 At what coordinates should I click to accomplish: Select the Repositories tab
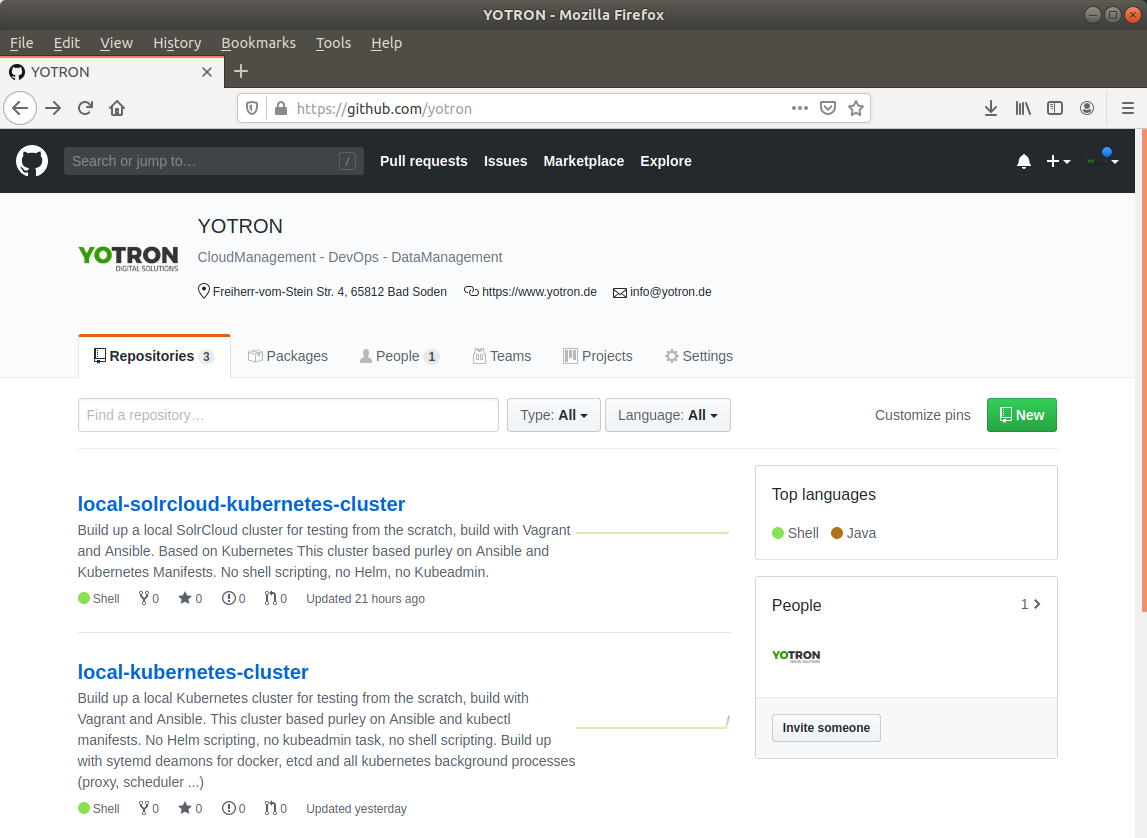pos(154,356)
